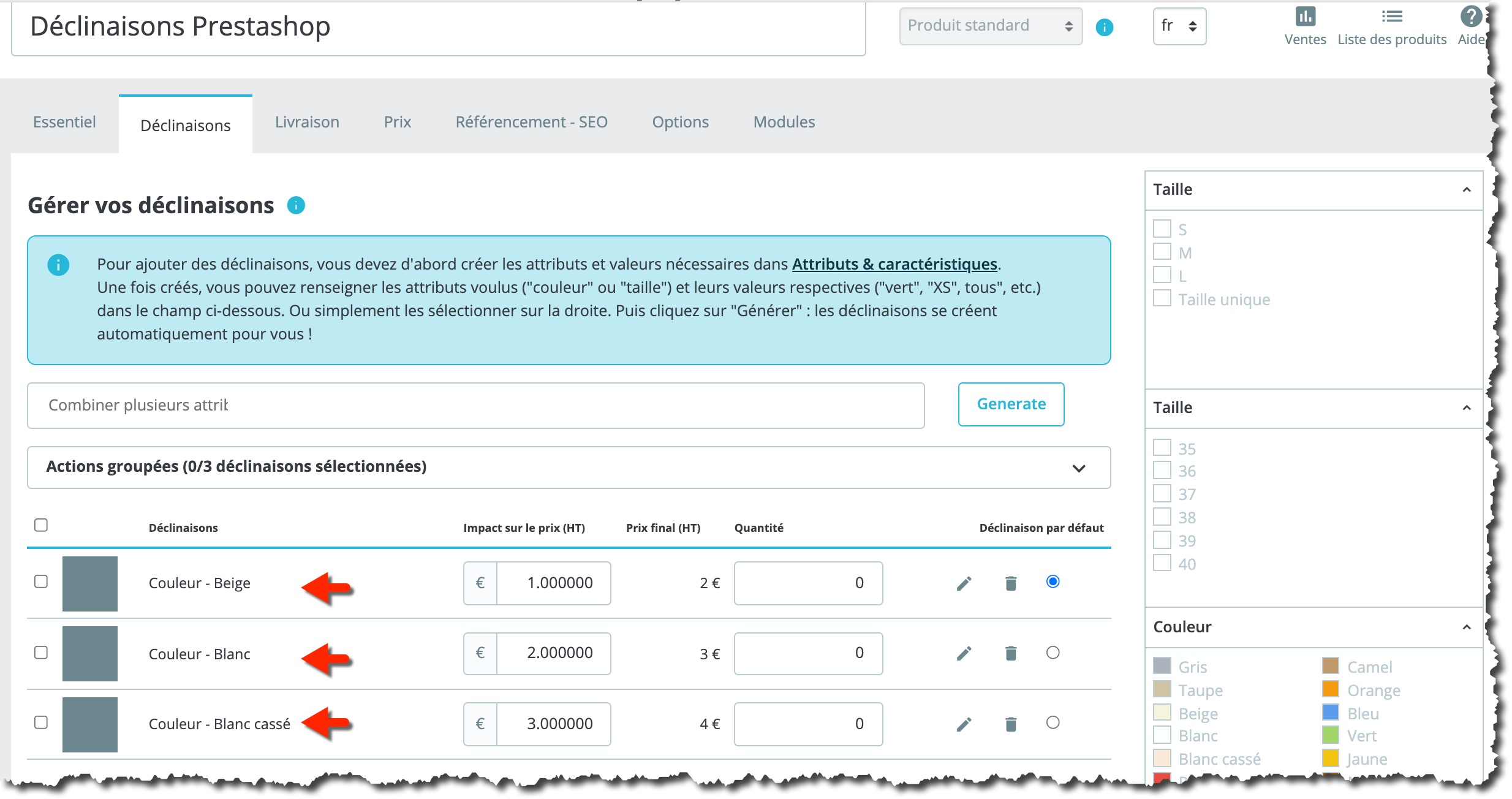This screenshot has width=1512, height=799.
Task: Select the Taupe color swatch
Action: 1162,689
